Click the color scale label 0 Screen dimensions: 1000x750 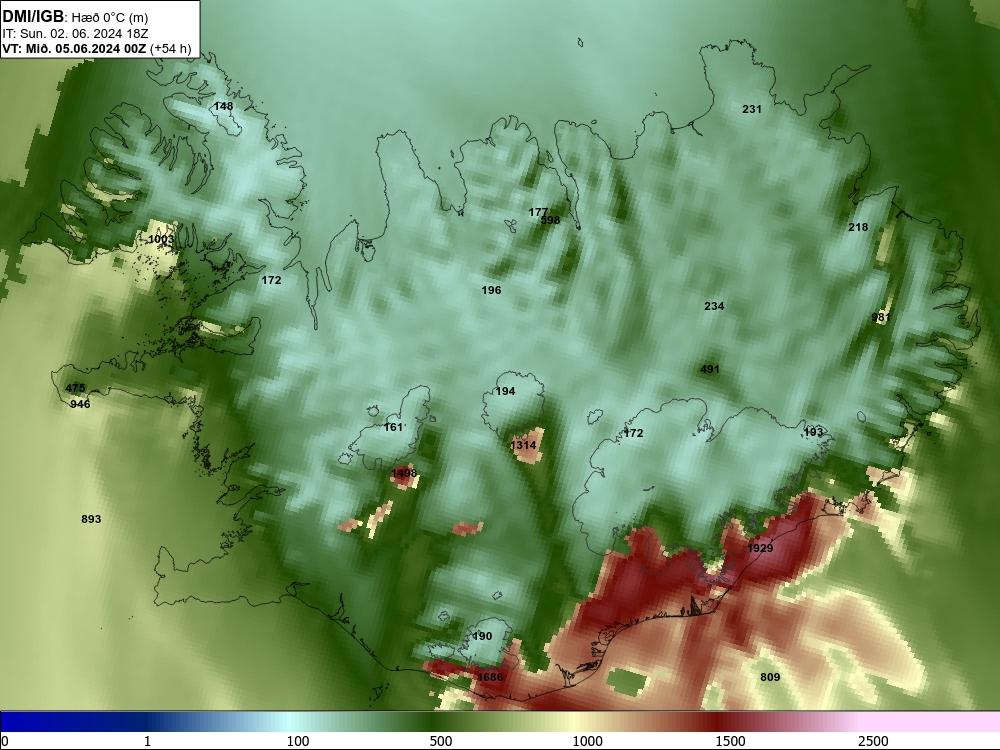[x=5, y=741]
